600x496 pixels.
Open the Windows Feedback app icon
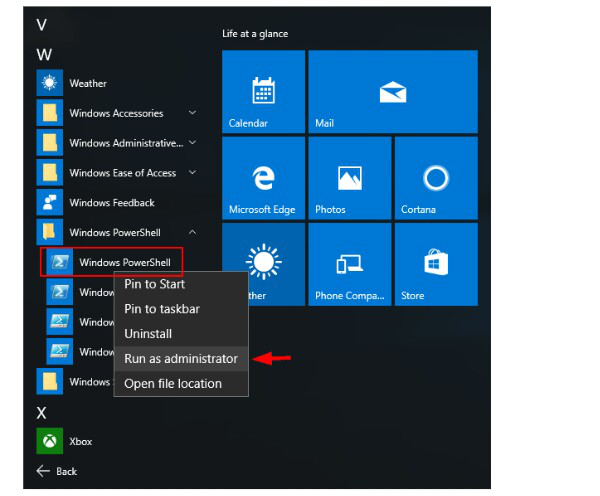[49, 202]
